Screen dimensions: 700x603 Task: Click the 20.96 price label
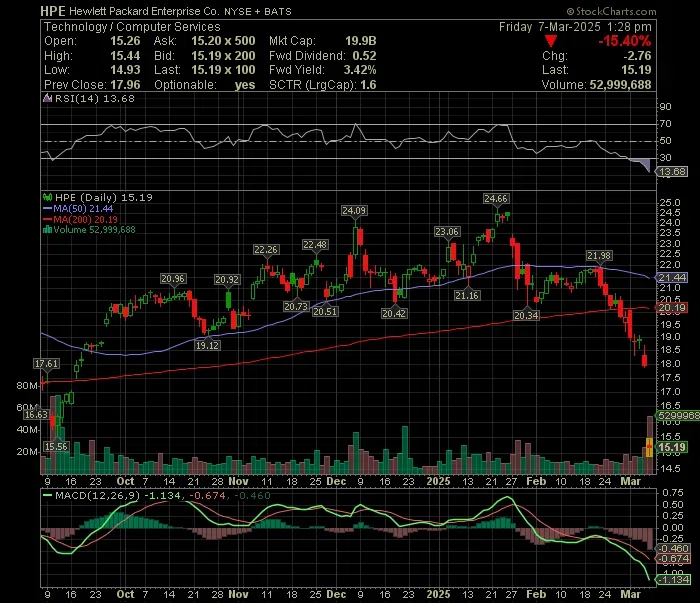coord(173,279)
